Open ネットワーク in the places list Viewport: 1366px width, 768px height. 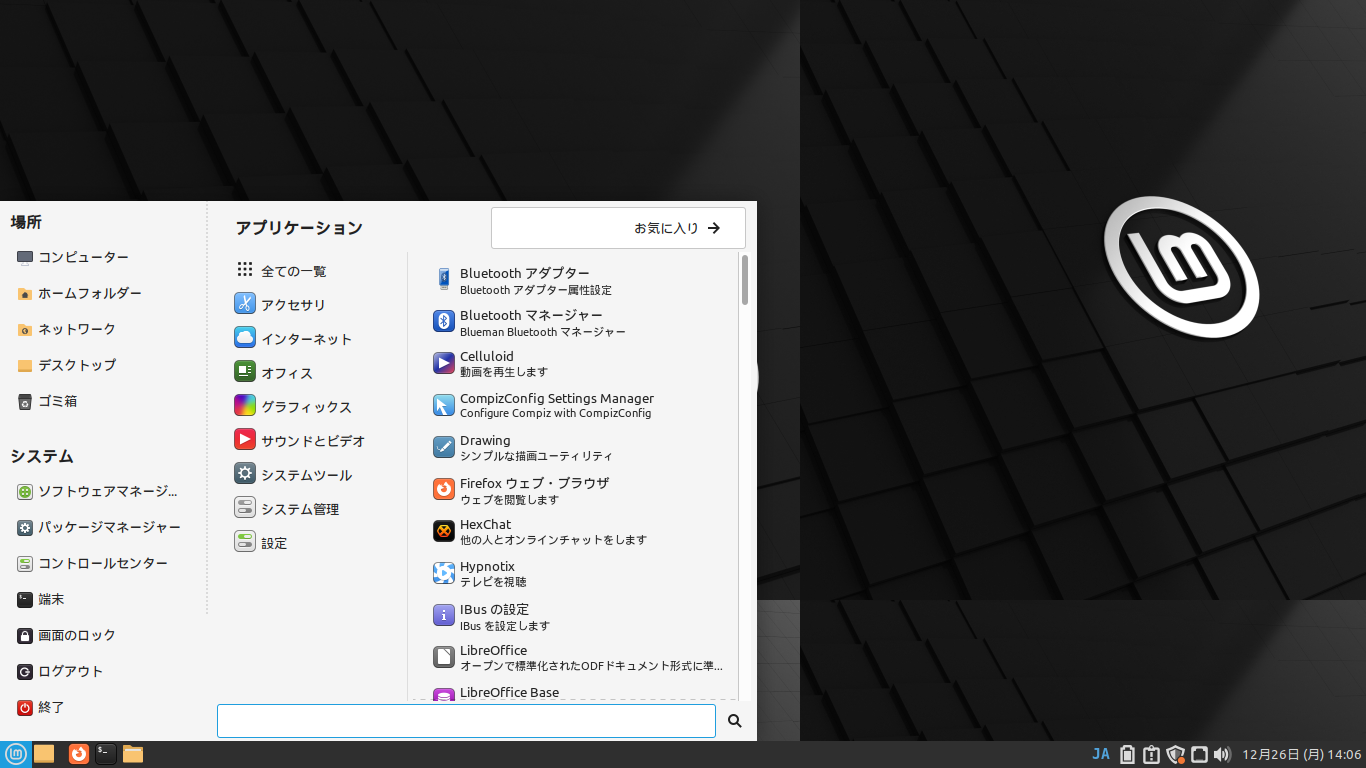[x=66, y=329]
